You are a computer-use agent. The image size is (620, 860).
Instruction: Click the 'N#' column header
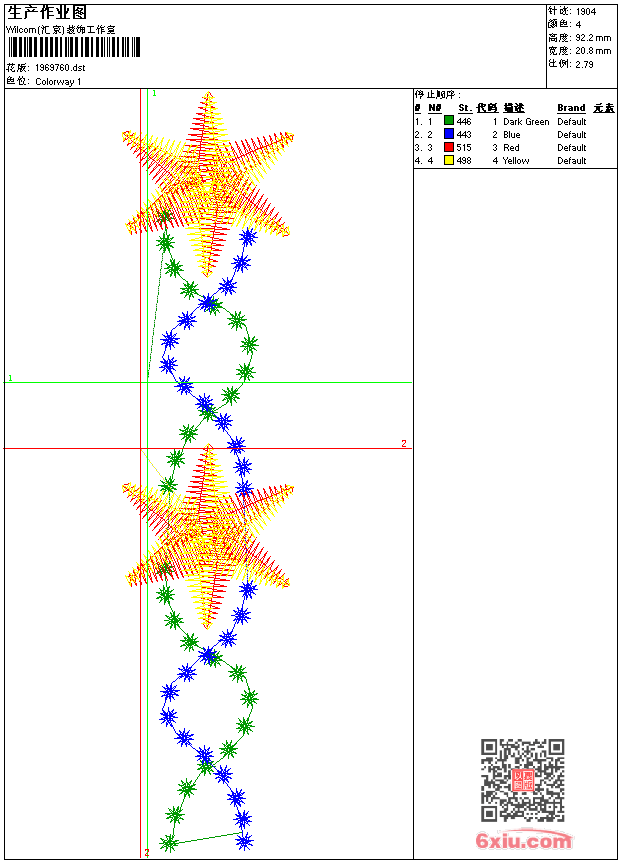(x=435, y=108)
